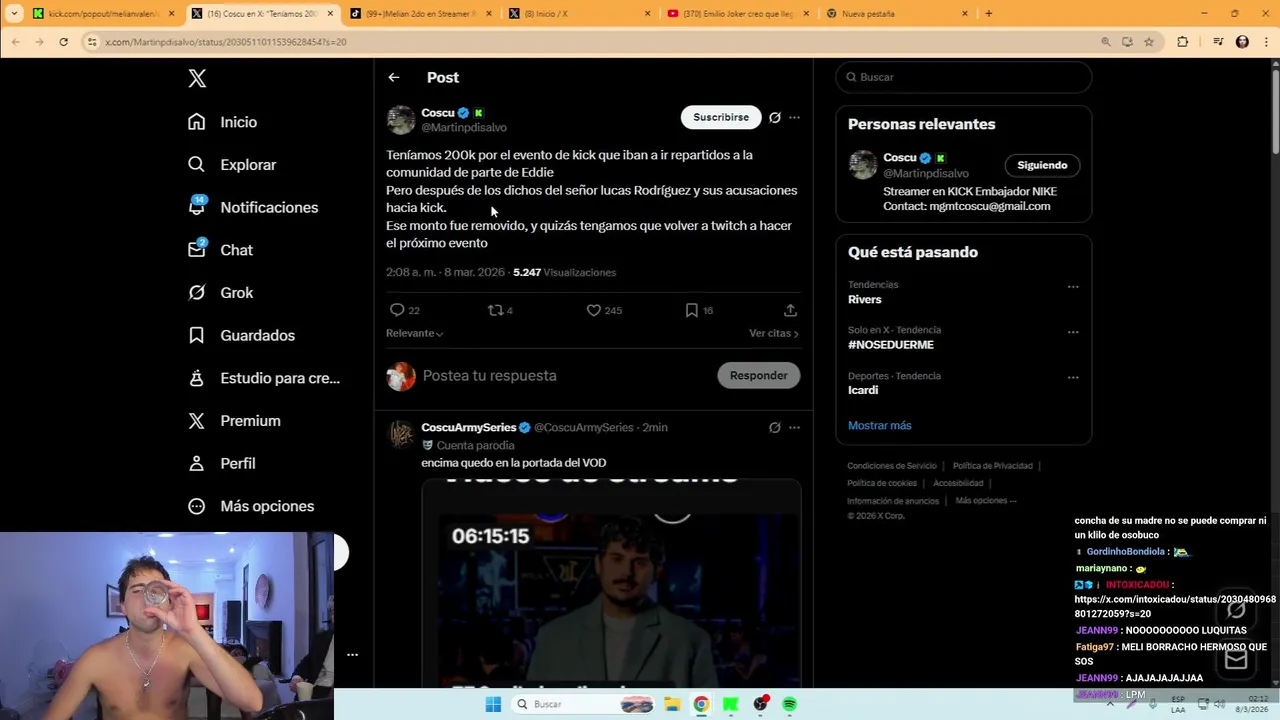Open more options for Rivers trend
This screenshot has height=720, width=1280.
[x=1073, y=287]
